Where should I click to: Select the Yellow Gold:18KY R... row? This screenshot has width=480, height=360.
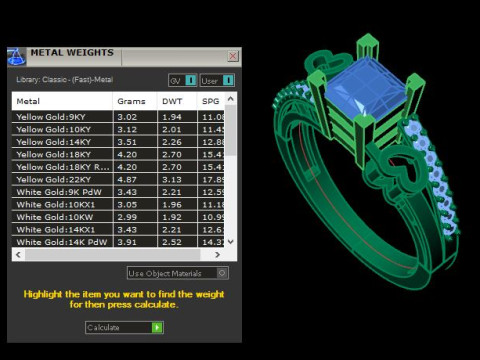click(x=118, y=167)
